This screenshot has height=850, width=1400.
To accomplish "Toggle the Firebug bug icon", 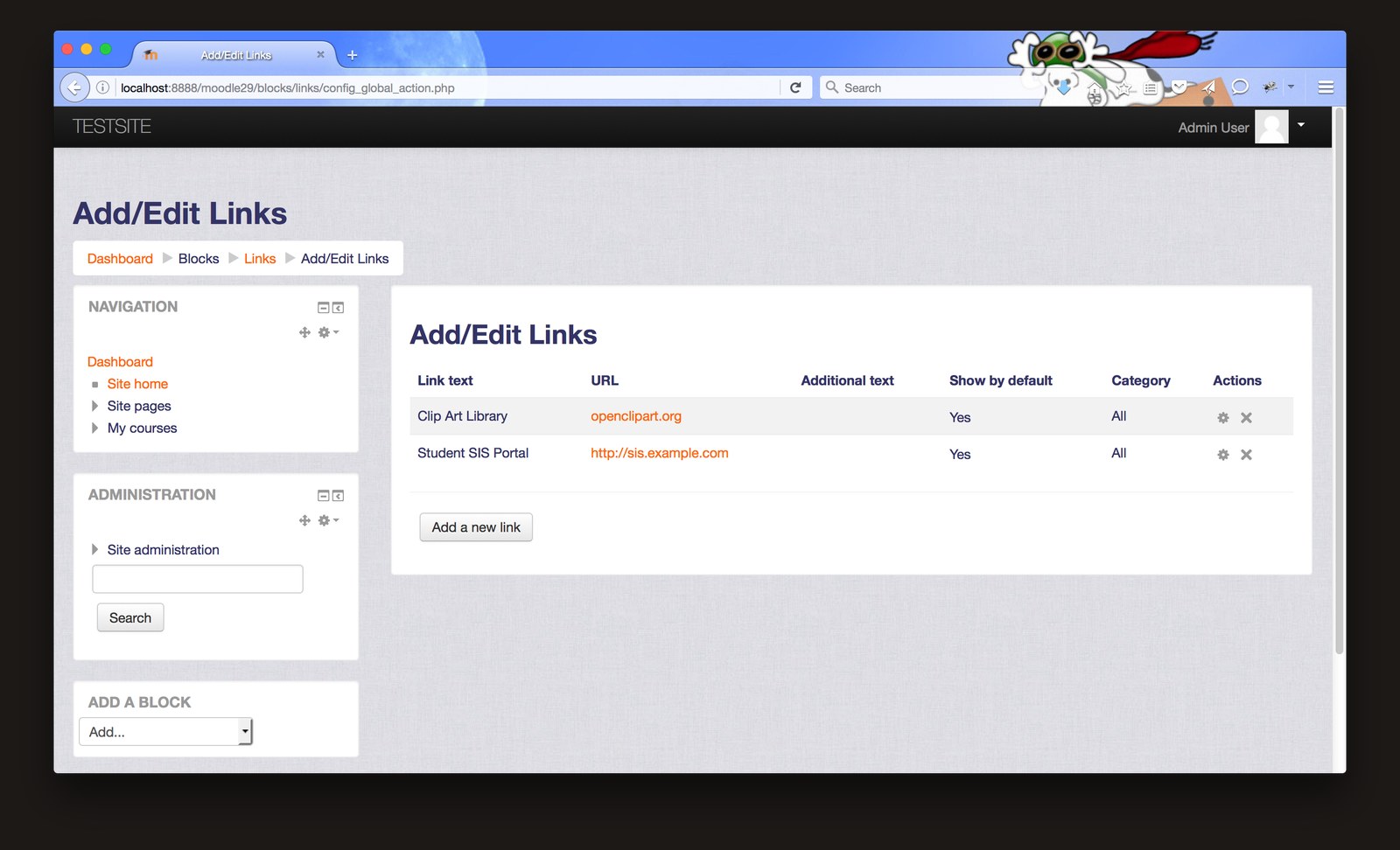I will pos(1270,87).
